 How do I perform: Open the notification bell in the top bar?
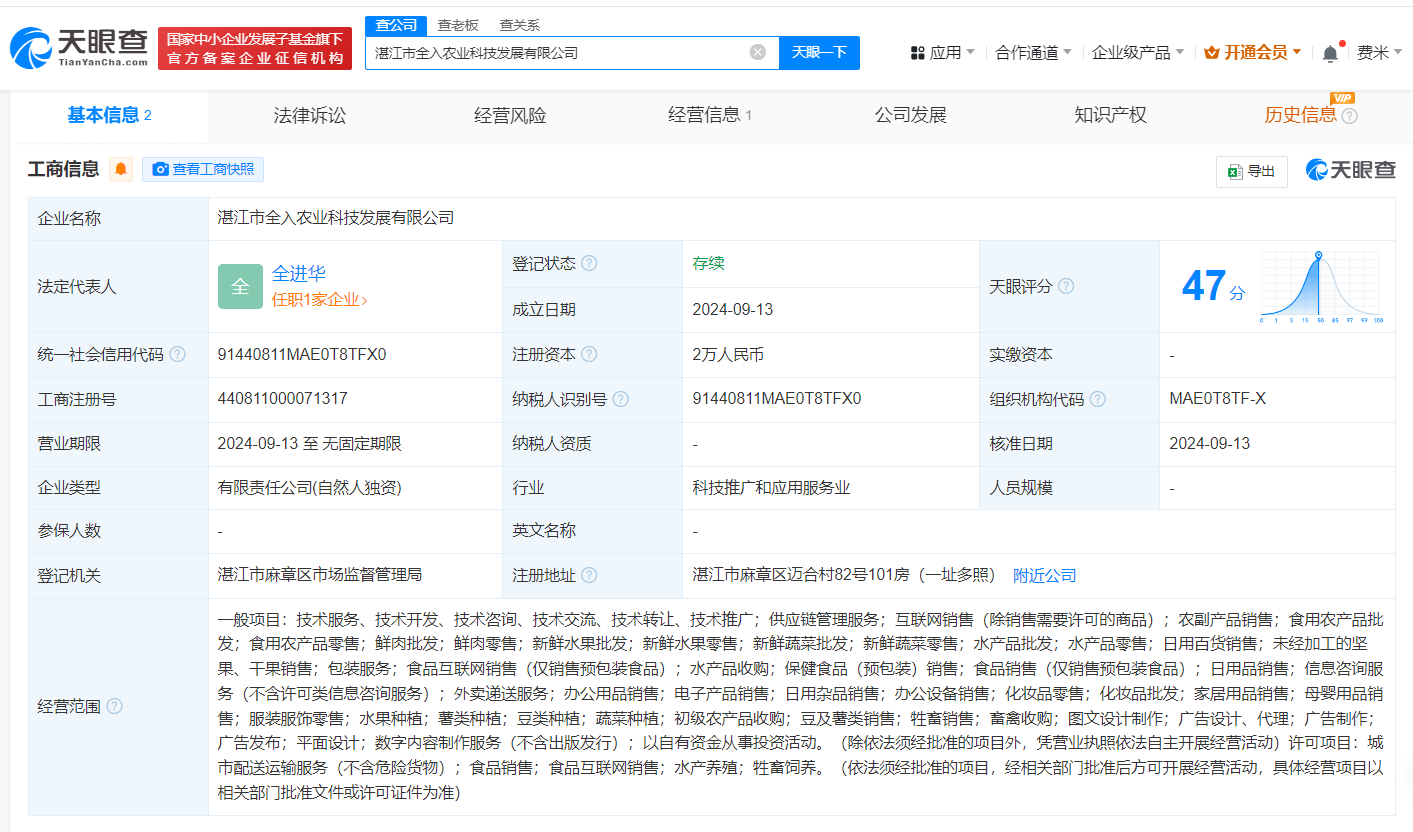pyautogui.click(x=1330, y=52)
